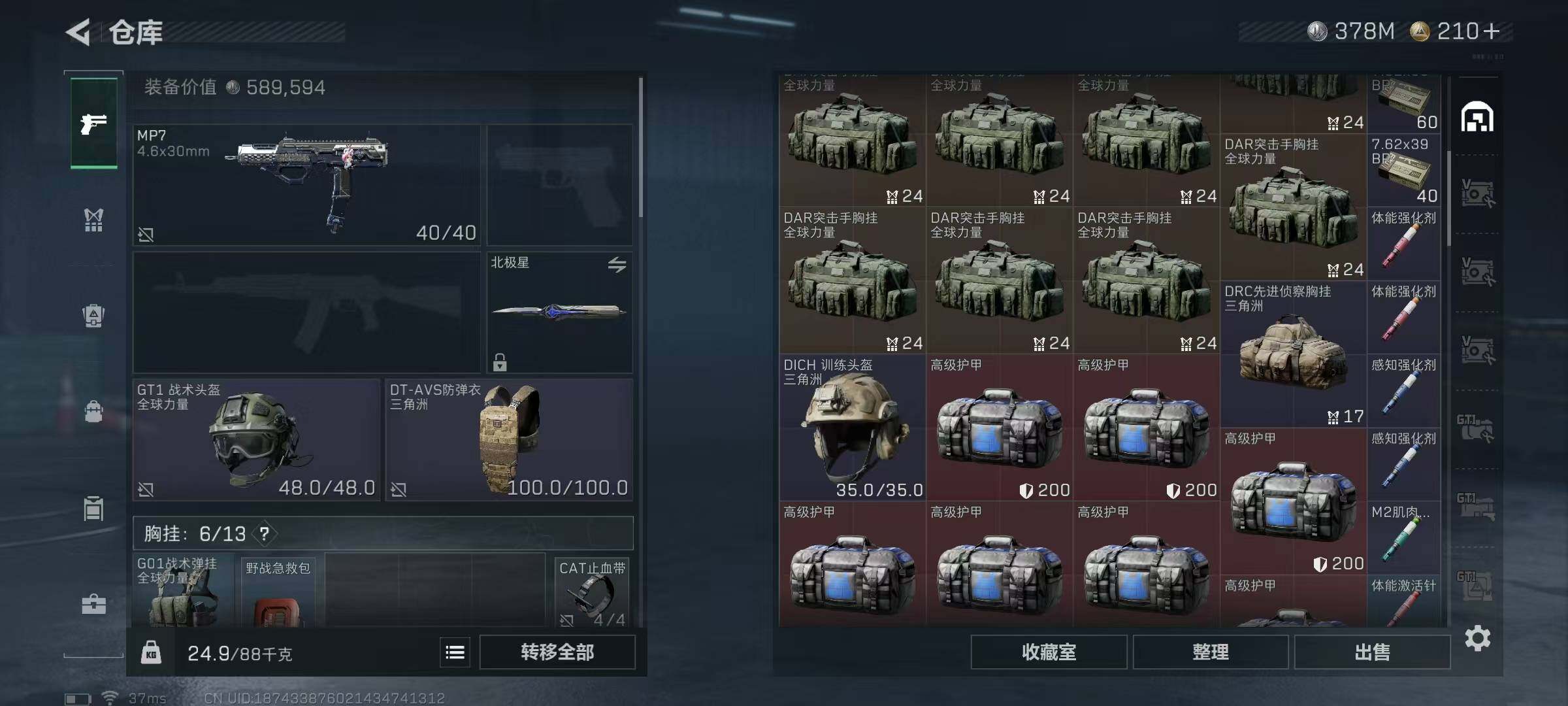The width and height of the screenshot is (1568, 706).
Task: Click the settings gear icon
Action: point(1477,638)
